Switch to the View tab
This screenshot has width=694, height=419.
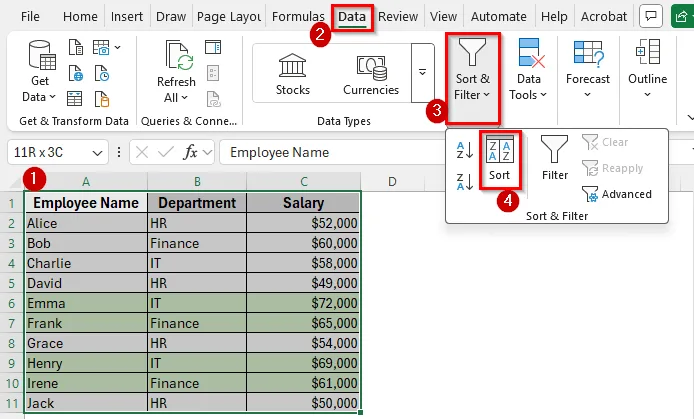pyautogui.click(x=443, y=16)
